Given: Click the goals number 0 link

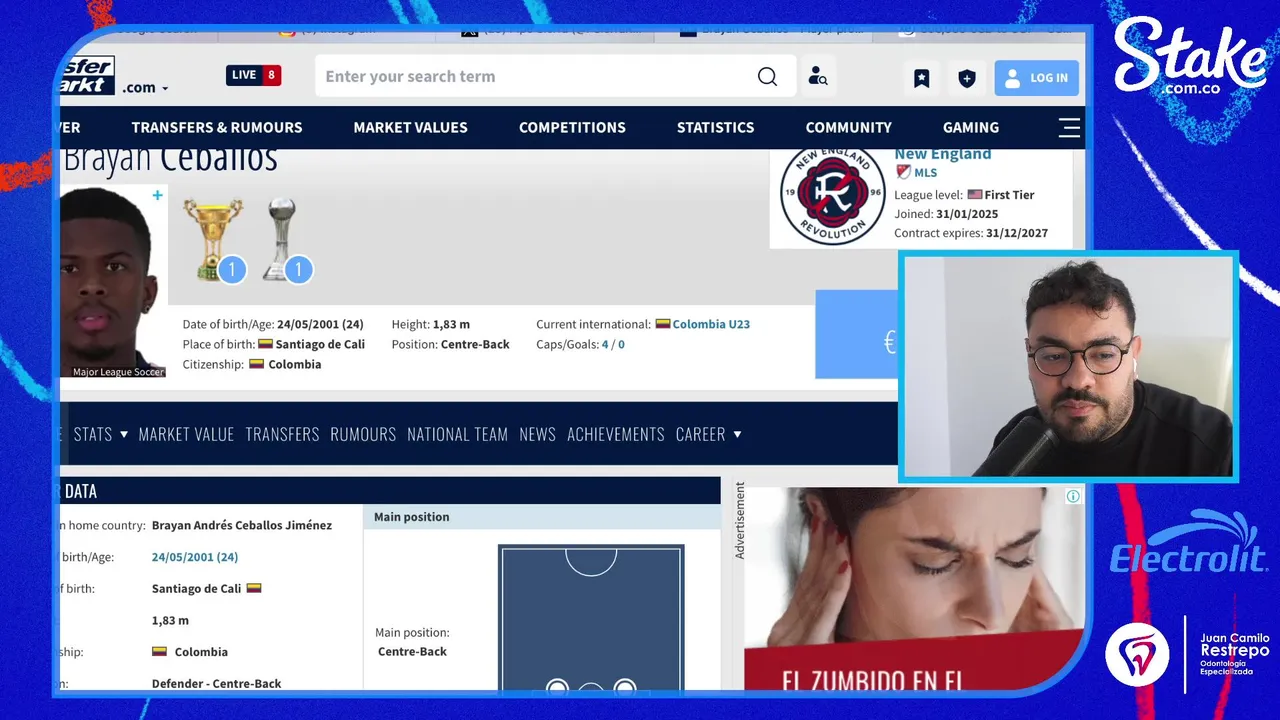Looking at the screenshot, I should (x=621, y=344).
